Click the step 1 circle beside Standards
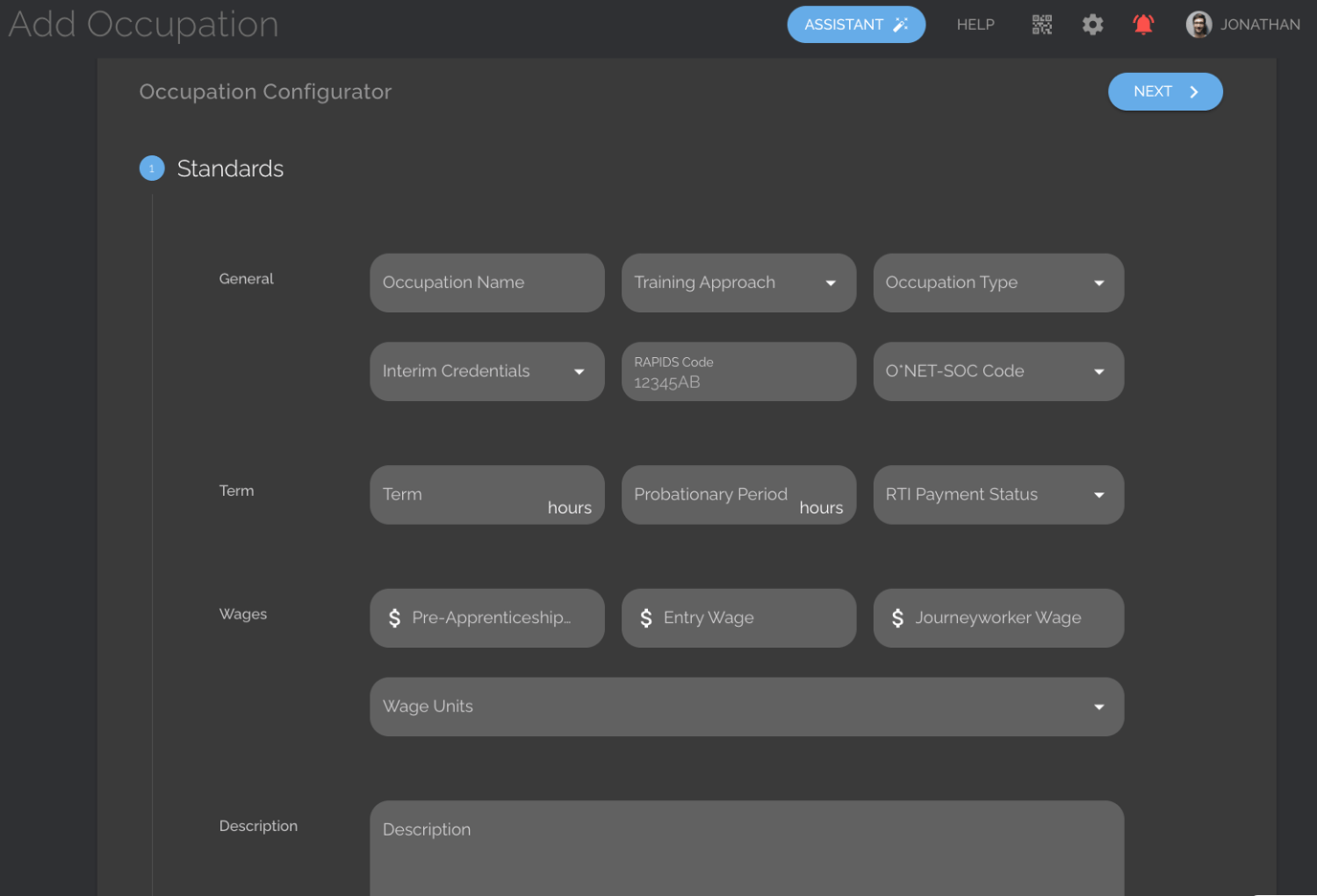Viewport: 1317px width, 896px height. [x=151, y=168]
